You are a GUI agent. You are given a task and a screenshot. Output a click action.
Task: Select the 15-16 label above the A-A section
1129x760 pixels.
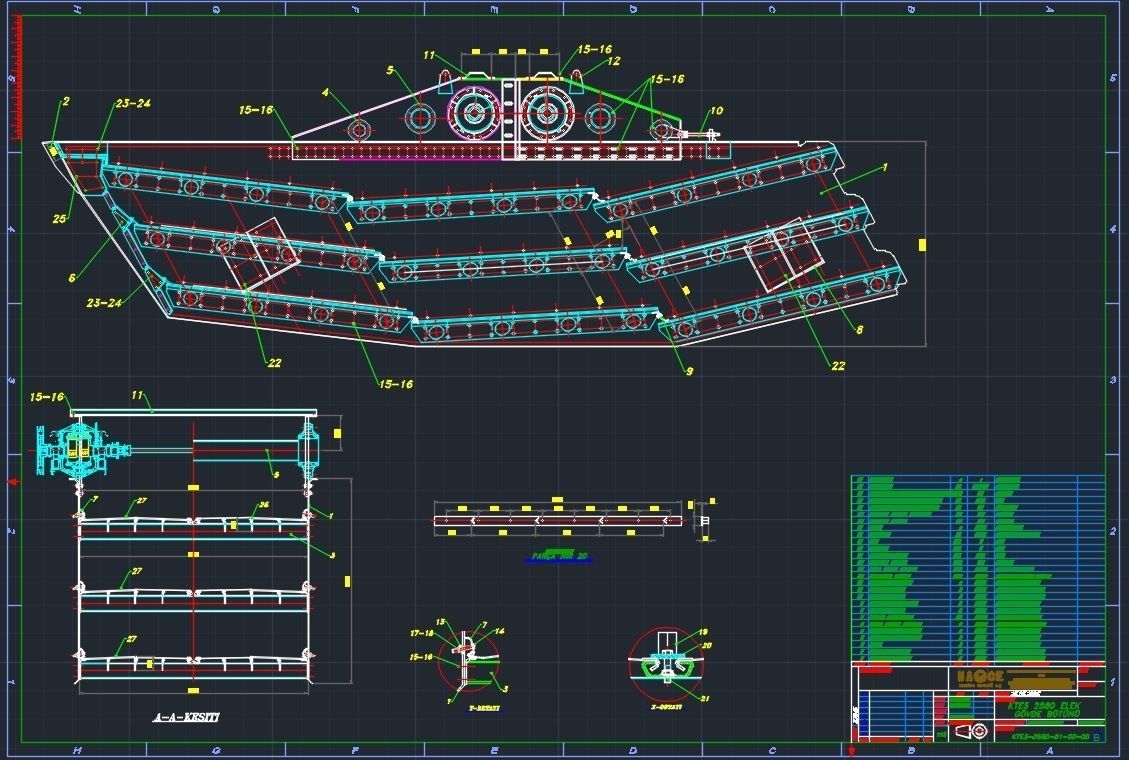(x=47, y=397)
